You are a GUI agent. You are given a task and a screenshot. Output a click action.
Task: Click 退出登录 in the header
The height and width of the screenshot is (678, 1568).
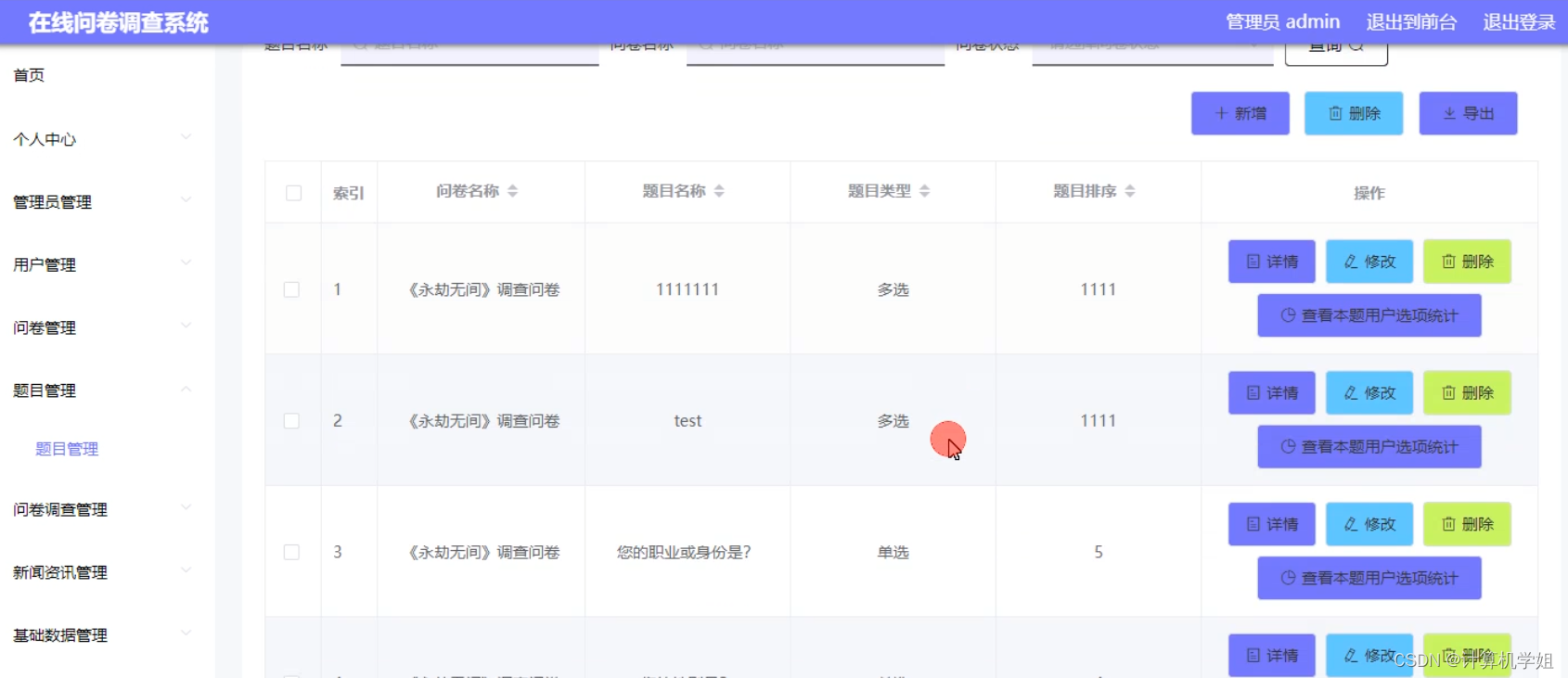click(1519, 22)
